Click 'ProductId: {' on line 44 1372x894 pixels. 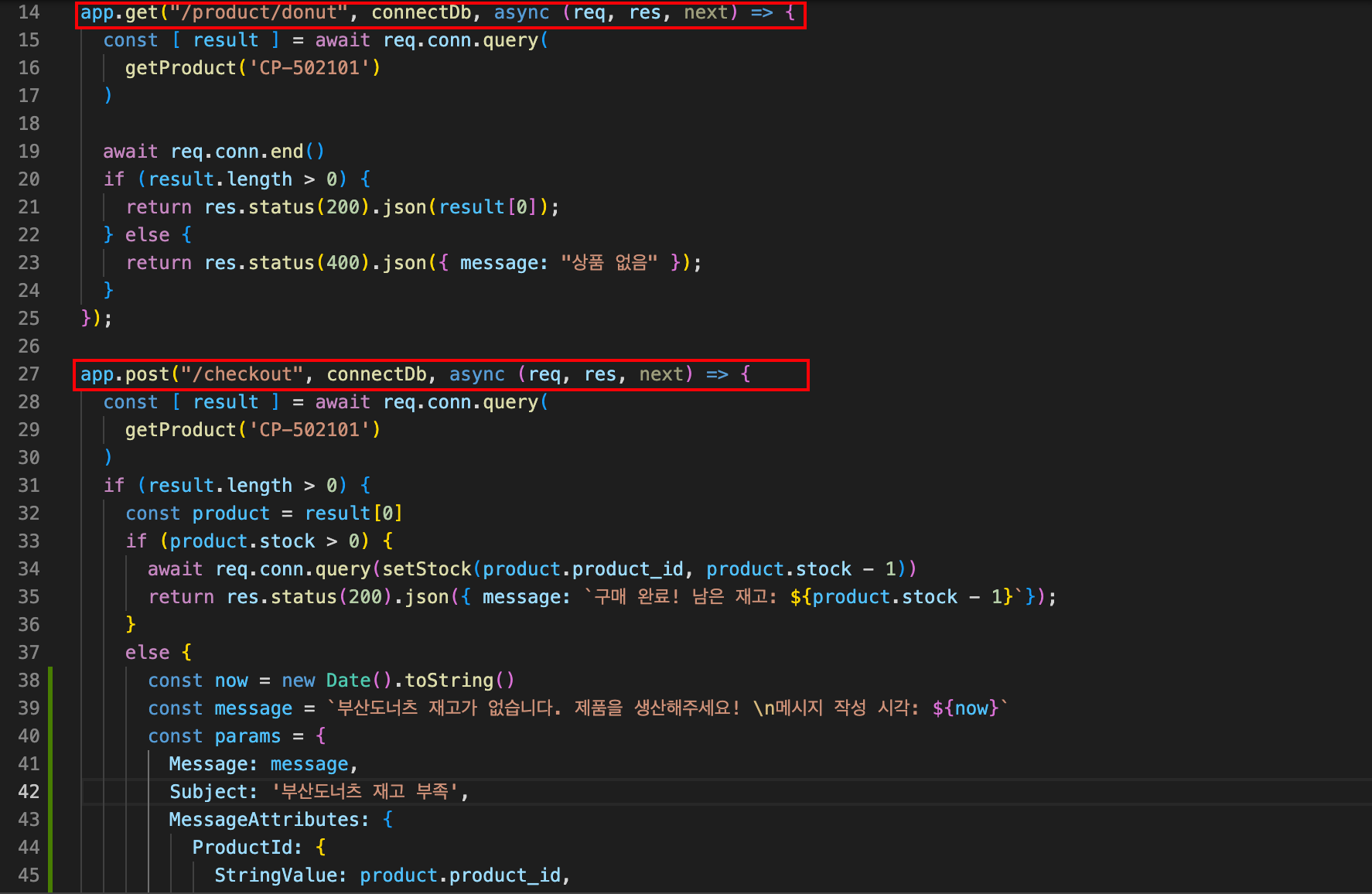click(259, 848)
